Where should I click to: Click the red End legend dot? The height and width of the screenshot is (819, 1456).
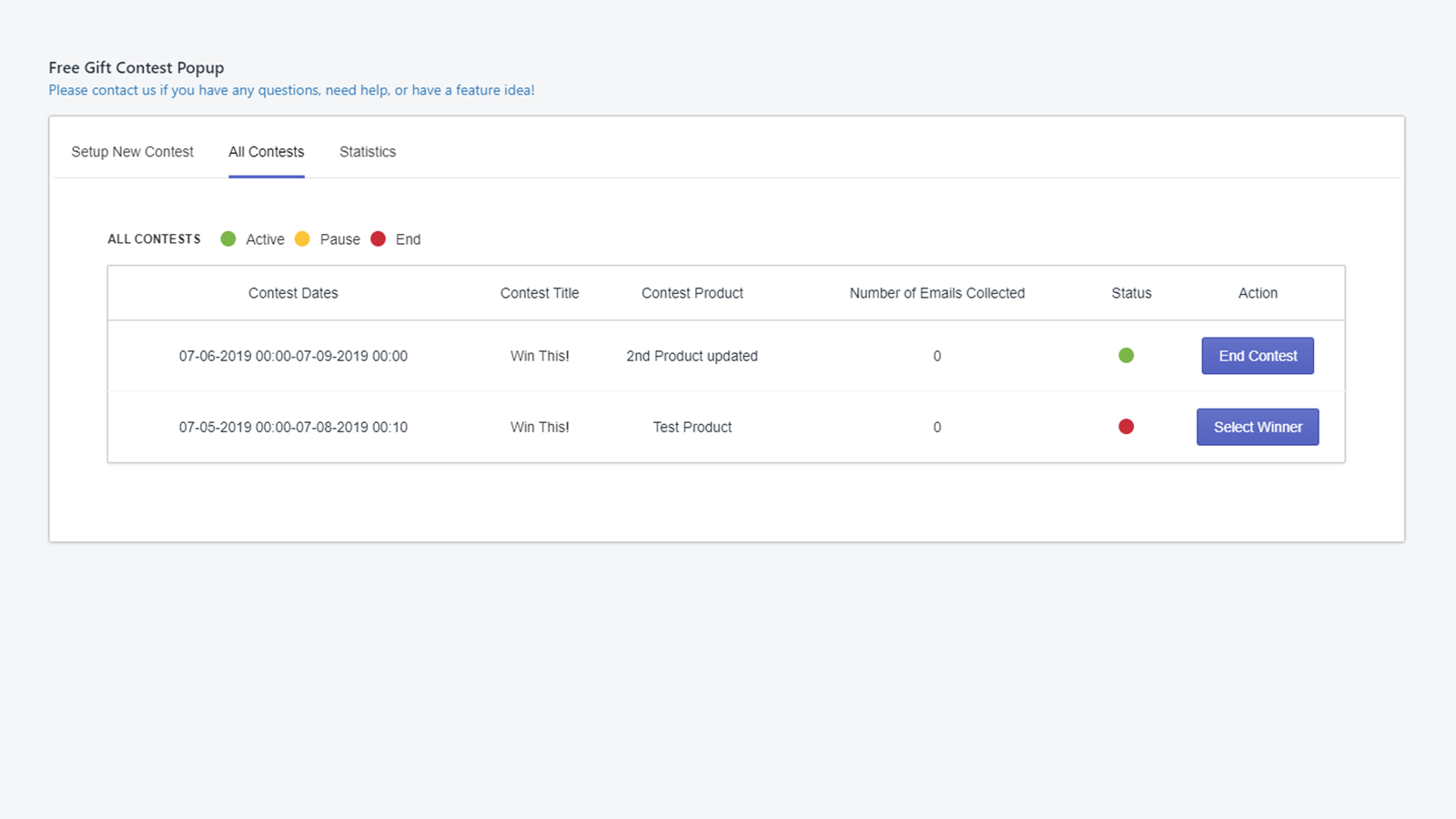click(379, 238)
